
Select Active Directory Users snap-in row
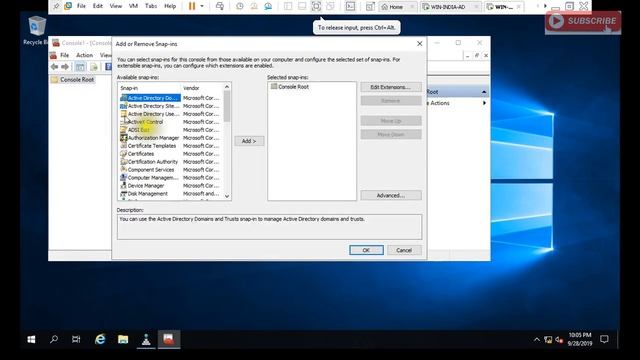(171, 114)
